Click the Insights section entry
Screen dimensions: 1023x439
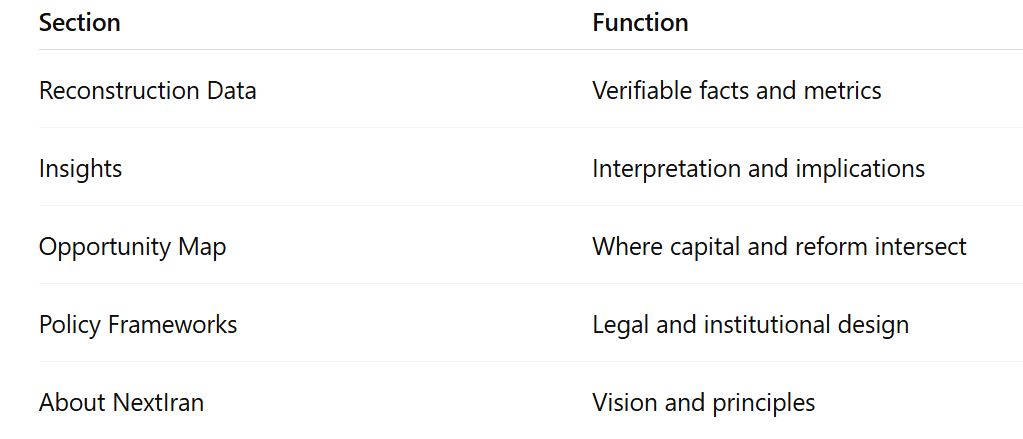tap(80, 169)
